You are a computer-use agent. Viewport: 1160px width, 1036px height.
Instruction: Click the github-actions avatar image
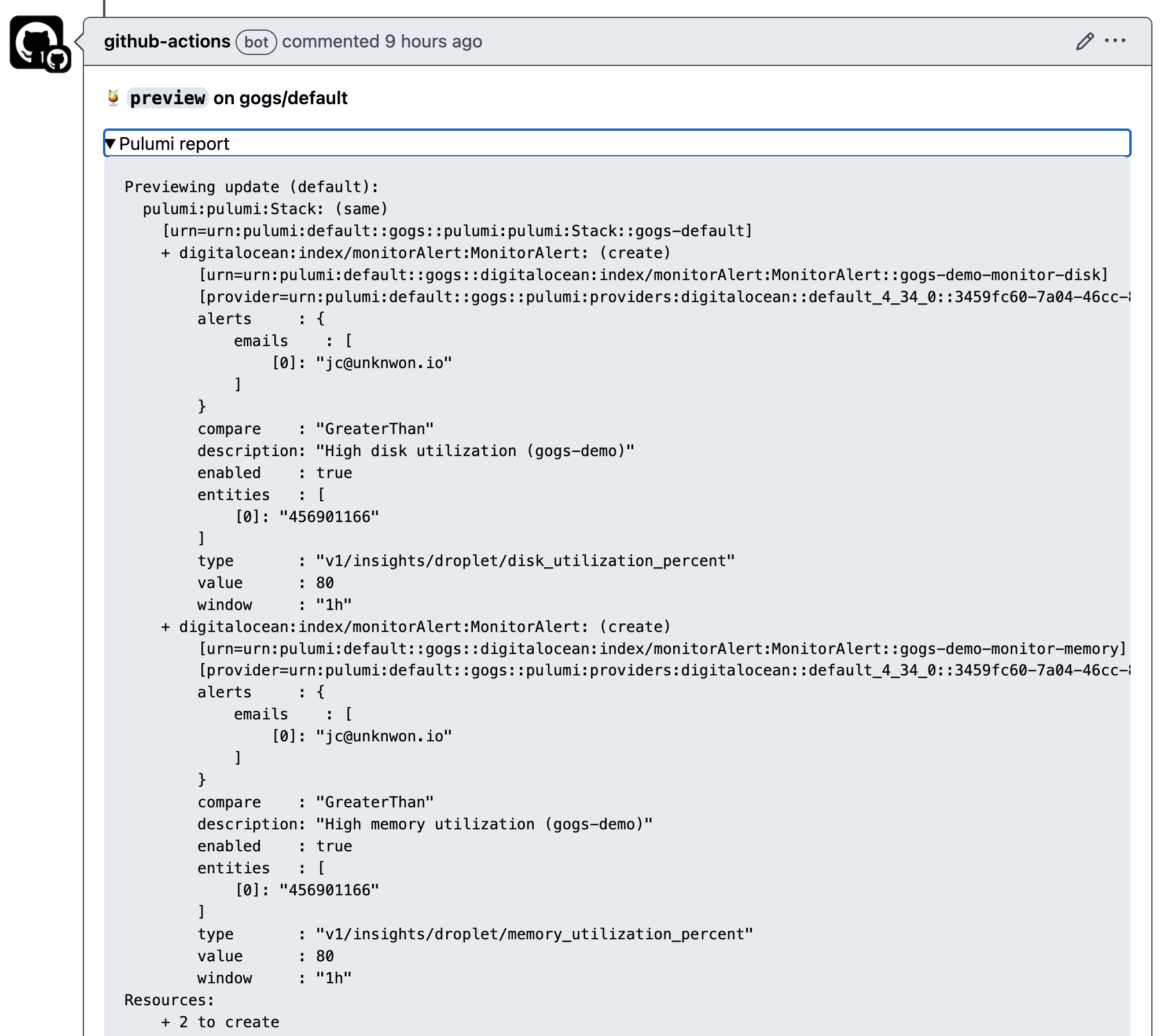pyautogui.click(x=38, y=43)
